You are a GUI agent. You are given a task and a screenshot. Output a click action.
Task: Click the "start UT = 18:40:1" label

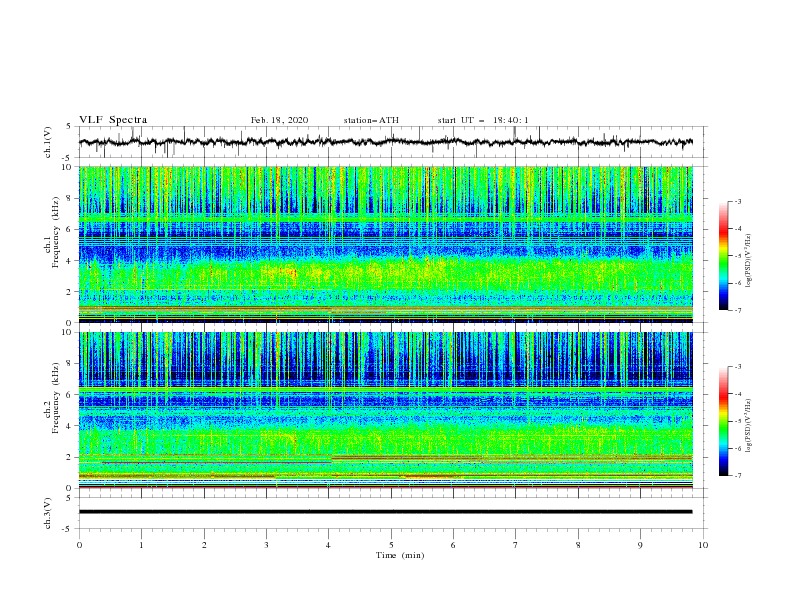coord(483,120)
